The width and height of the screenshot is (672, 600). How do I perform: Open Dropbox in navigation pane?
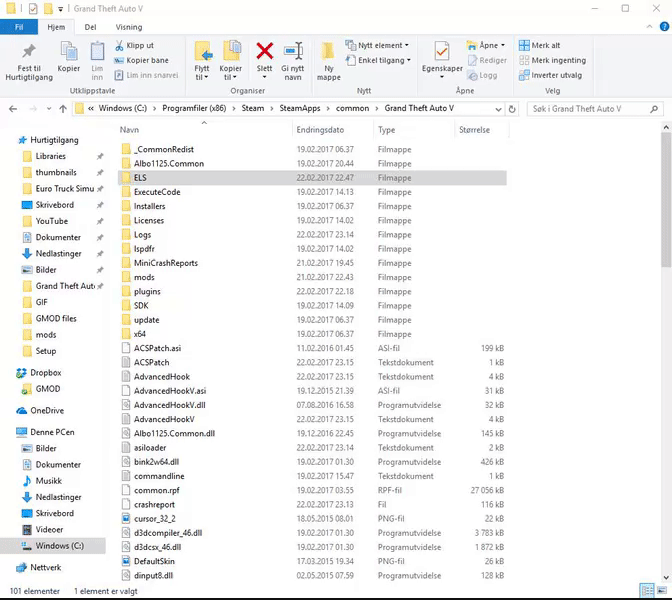(45, 373)
